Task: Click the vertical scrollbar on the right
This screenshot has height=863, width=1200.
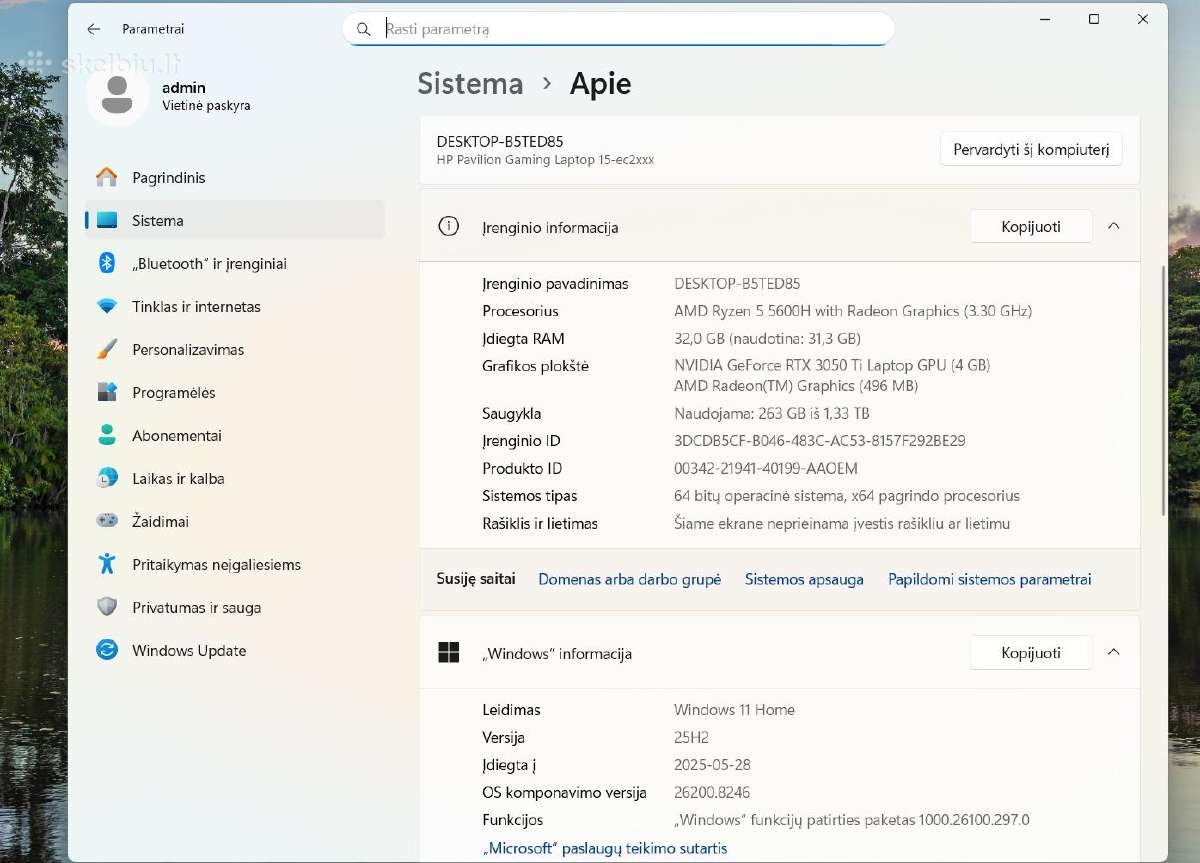Action: 1162,390
